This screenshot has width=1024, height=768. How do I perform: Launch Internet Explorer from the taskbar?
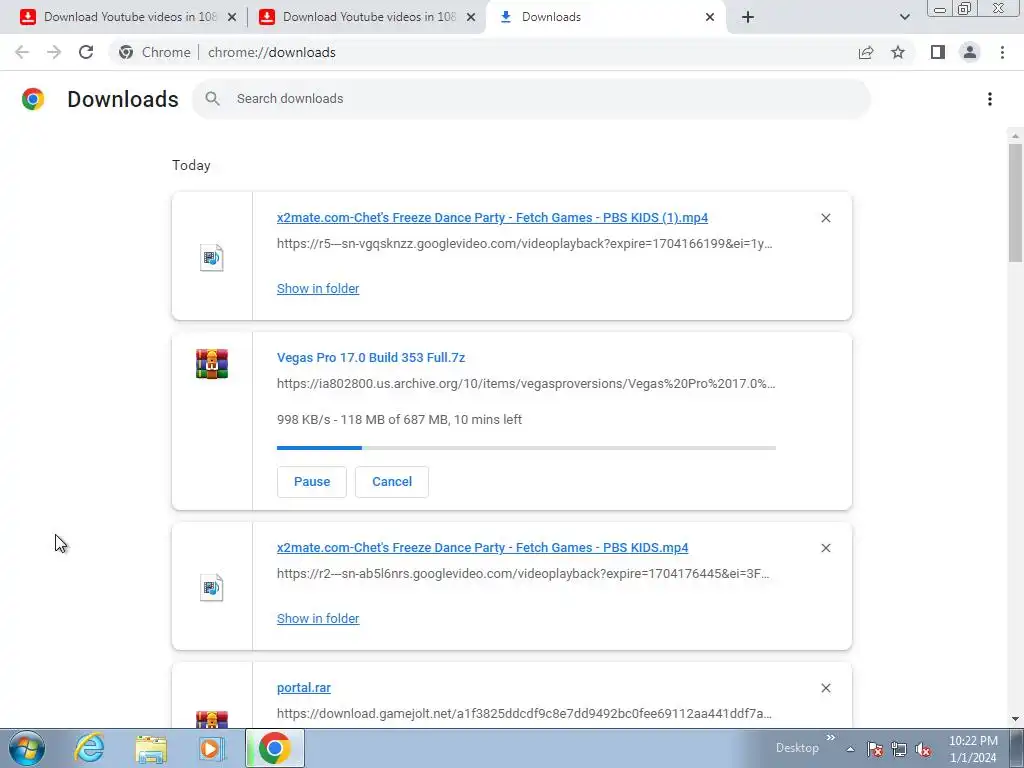click(x=89, y=748)
